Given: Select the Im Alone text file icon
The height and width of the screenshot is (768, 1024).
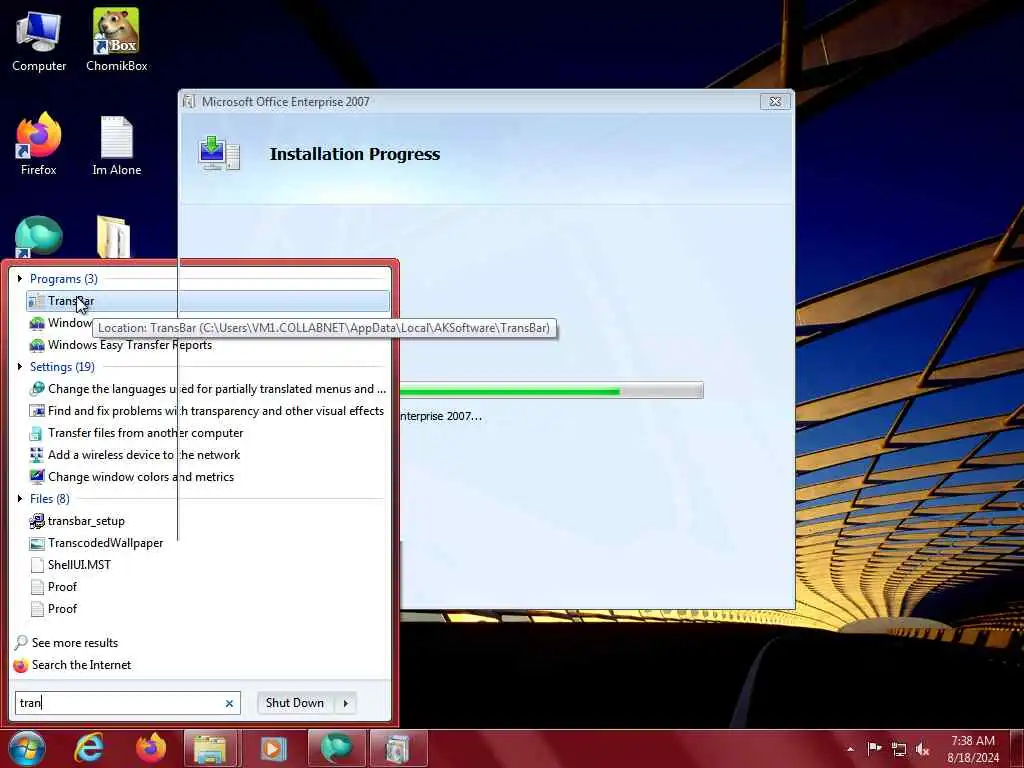Looking at the screenshot, I should [x=116, y=145].
